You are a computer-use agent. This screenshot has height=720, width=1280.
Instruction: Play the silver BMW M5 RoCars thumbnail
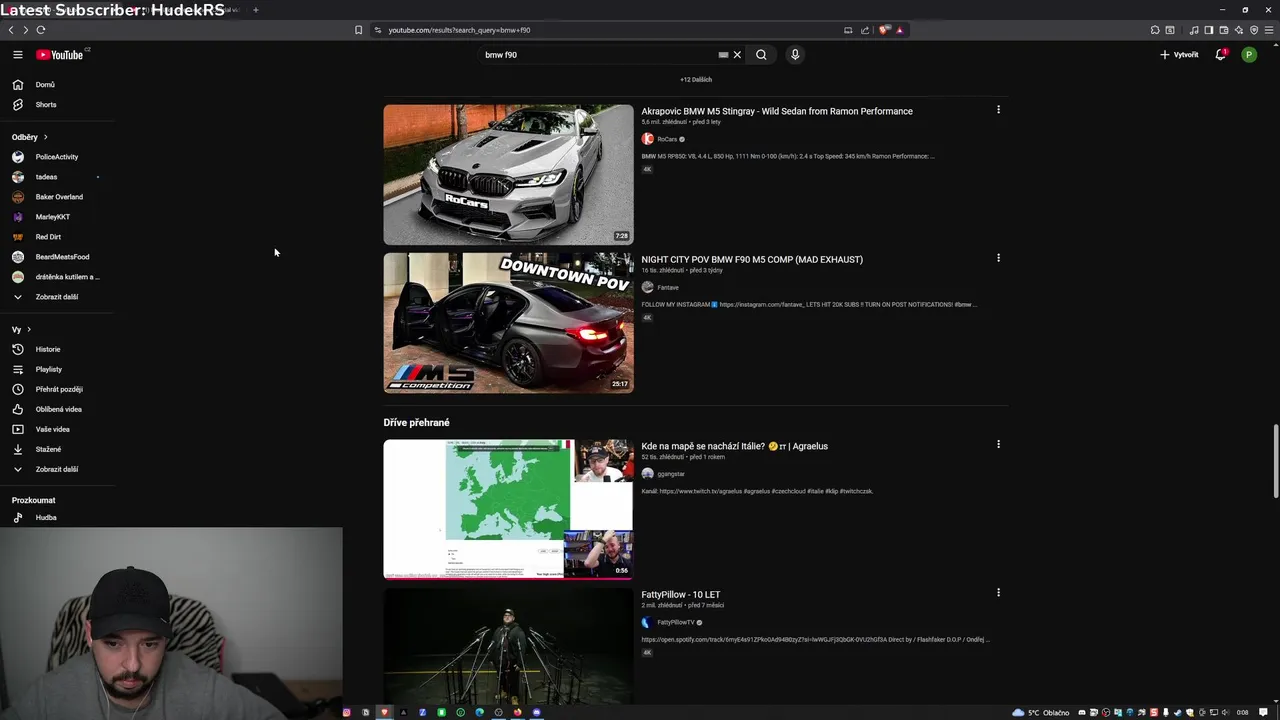coord(508,175)
